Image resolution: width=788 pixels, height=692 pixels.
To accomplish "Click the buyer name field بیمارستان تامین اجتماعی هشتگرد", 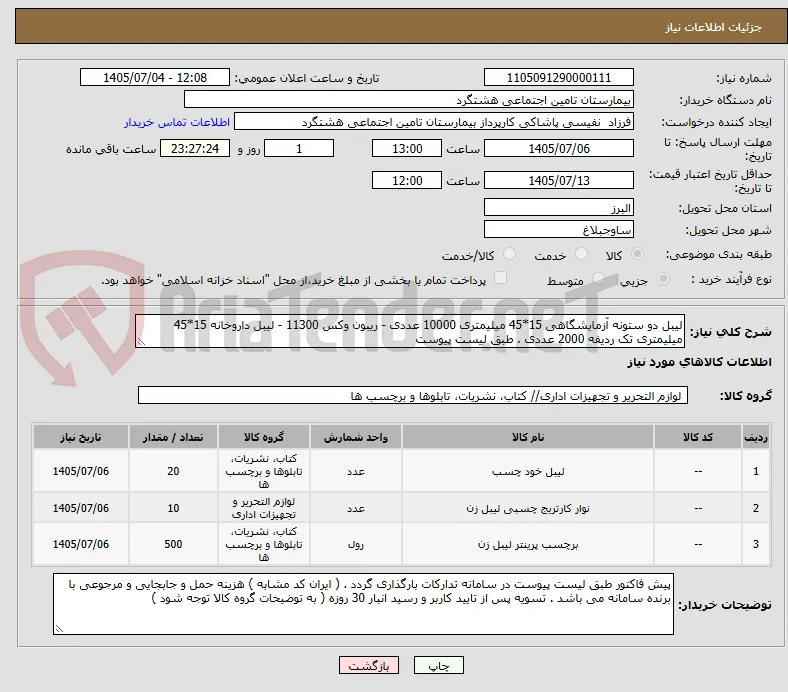I will (409, 100).
